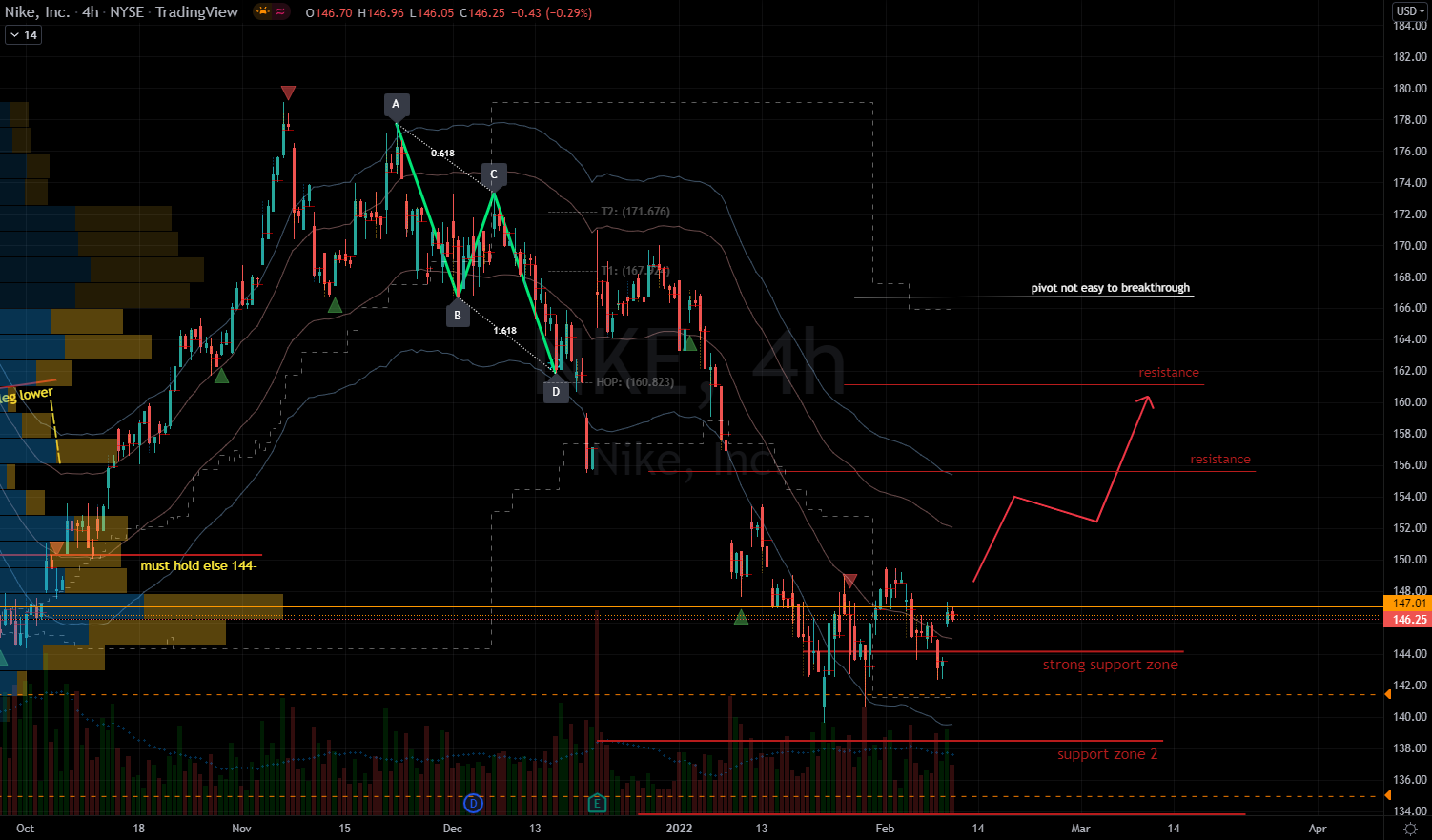
Task: Click the orange sun pre-market session icon
Action: click(x=262, y=12)
